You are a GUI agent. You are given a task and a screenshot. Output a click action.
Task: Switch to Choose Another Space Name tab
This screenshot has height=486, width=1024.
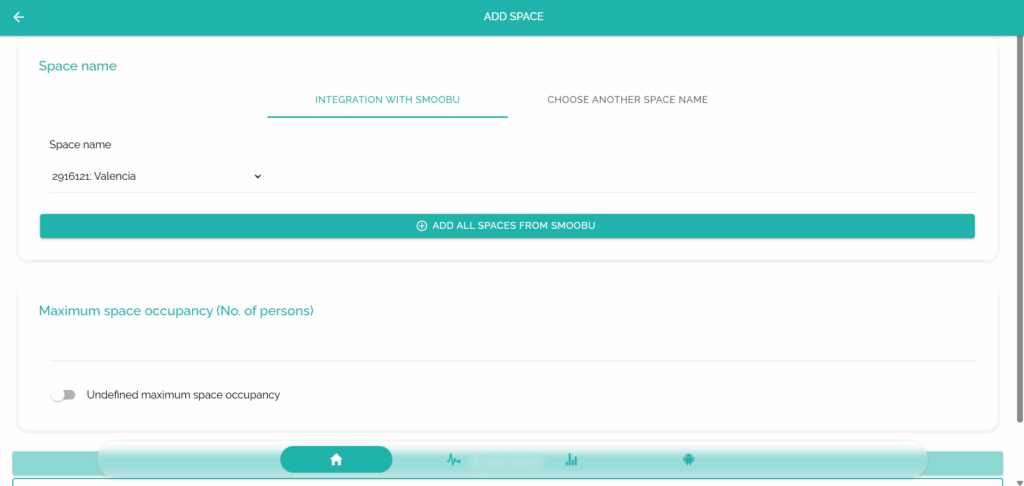pyautogui.click(x=627, y=100)
